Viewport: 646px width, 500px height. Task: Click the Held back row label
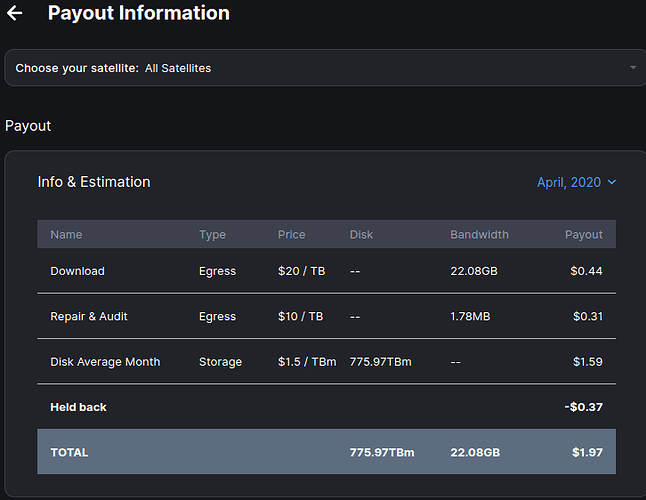pyautogui.click(x=78, y=407)
